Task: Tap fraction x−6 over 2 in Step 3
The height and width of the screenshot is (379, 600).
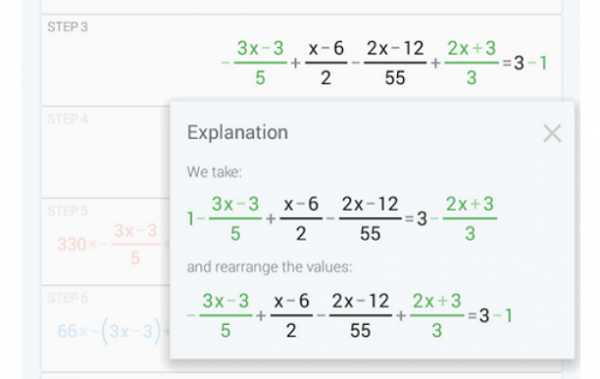Action: point(326,63)
